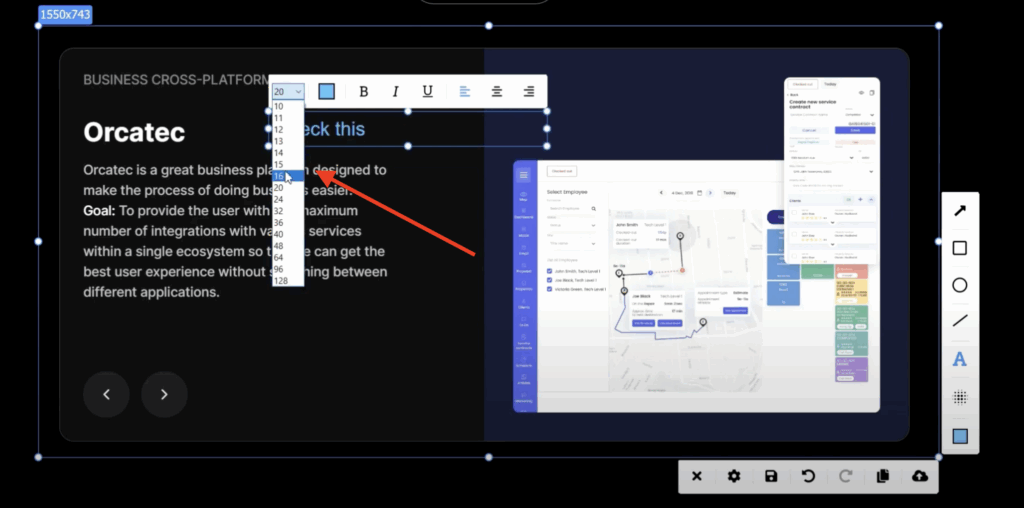Align text to the left
Image resolution: width=1024 pixels, height=508 pixels.
pyautogui.click(x=464, y=91)
